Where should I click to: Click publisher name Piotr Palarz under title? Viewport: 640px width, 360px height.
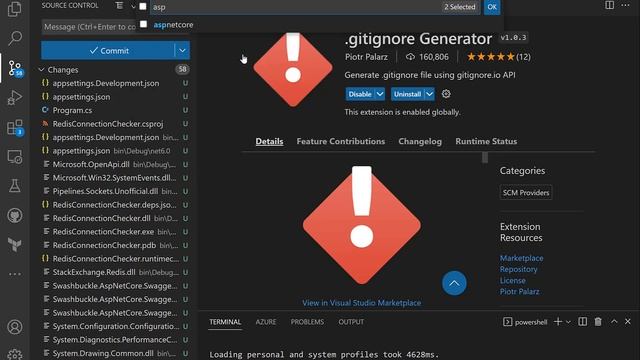click(366, 57)
